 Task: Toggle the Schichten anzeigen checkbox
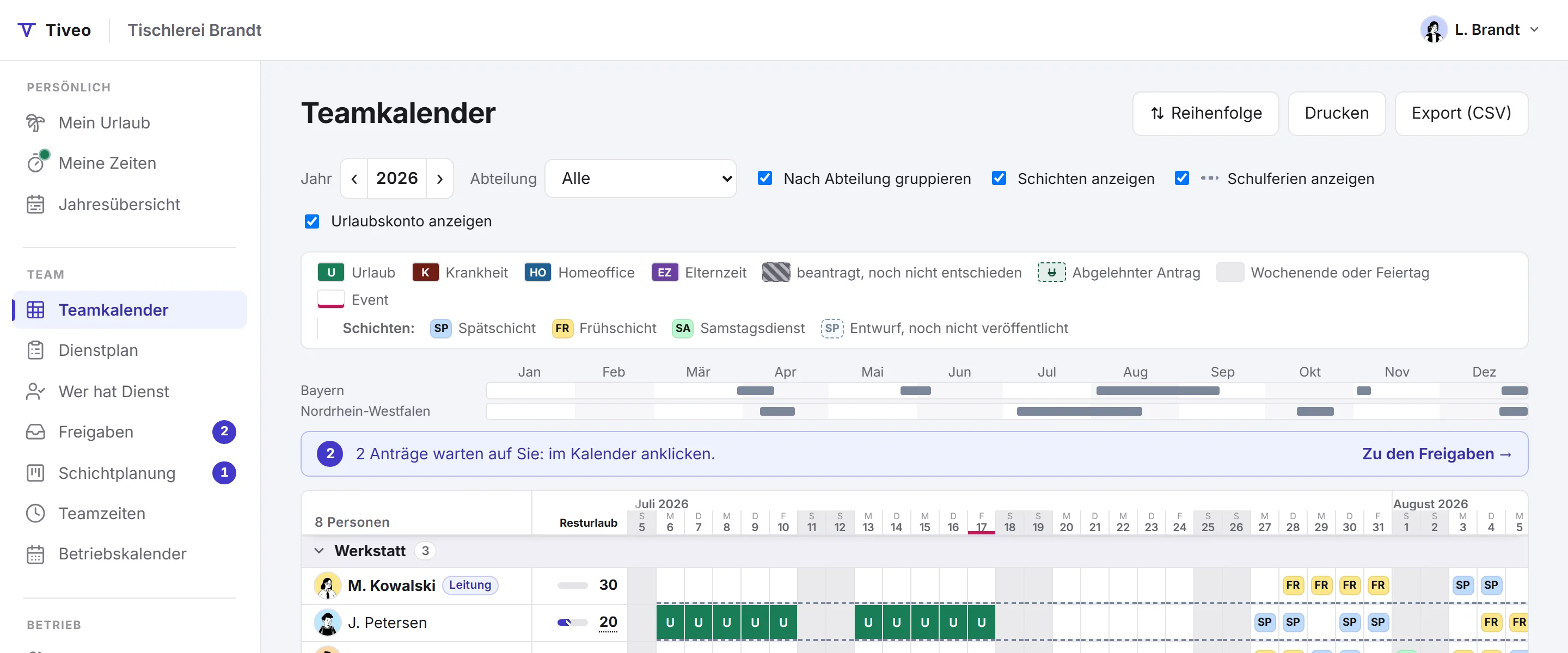click(999, 178)
